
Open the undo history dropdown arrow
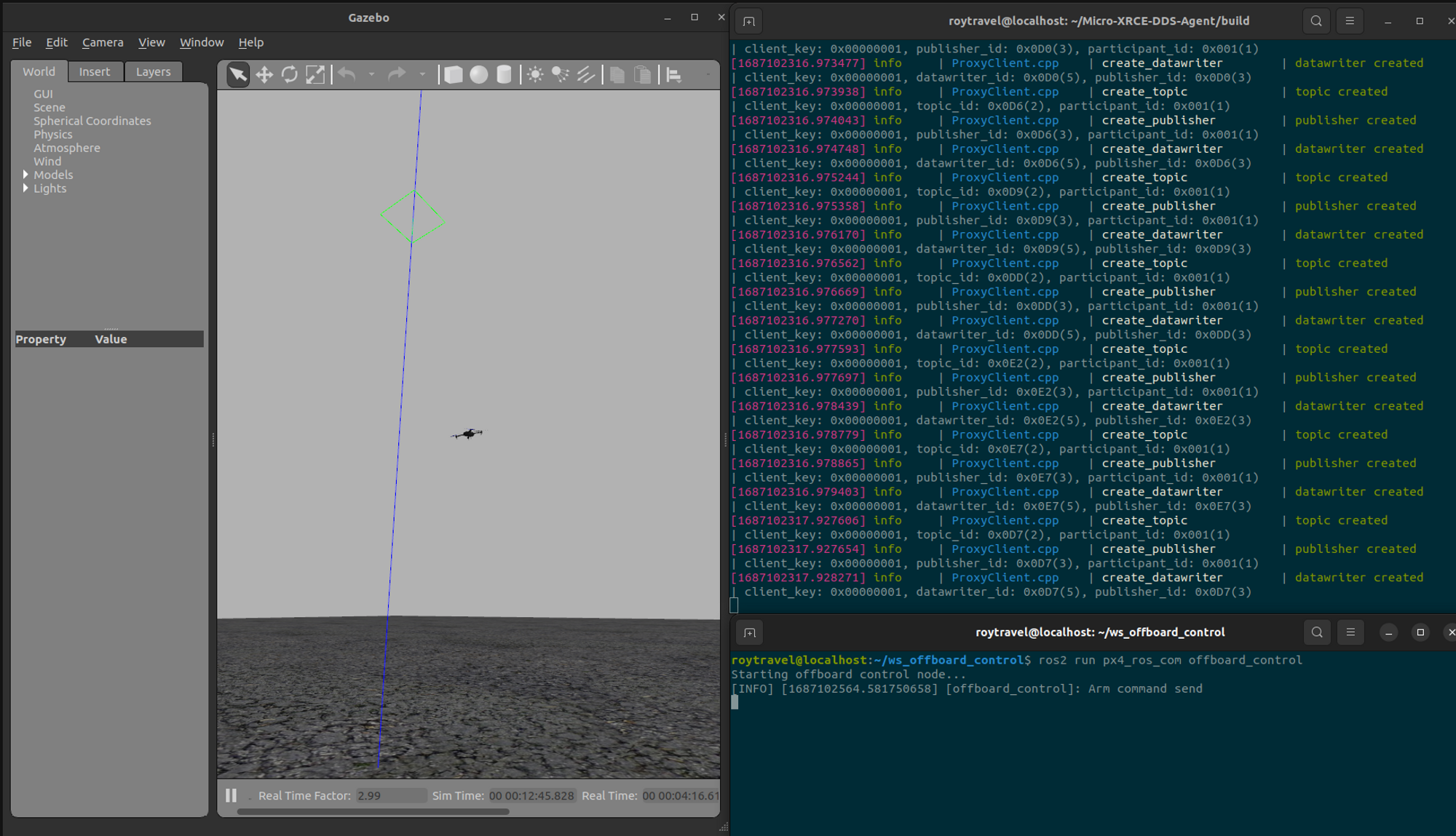[371, 74]
